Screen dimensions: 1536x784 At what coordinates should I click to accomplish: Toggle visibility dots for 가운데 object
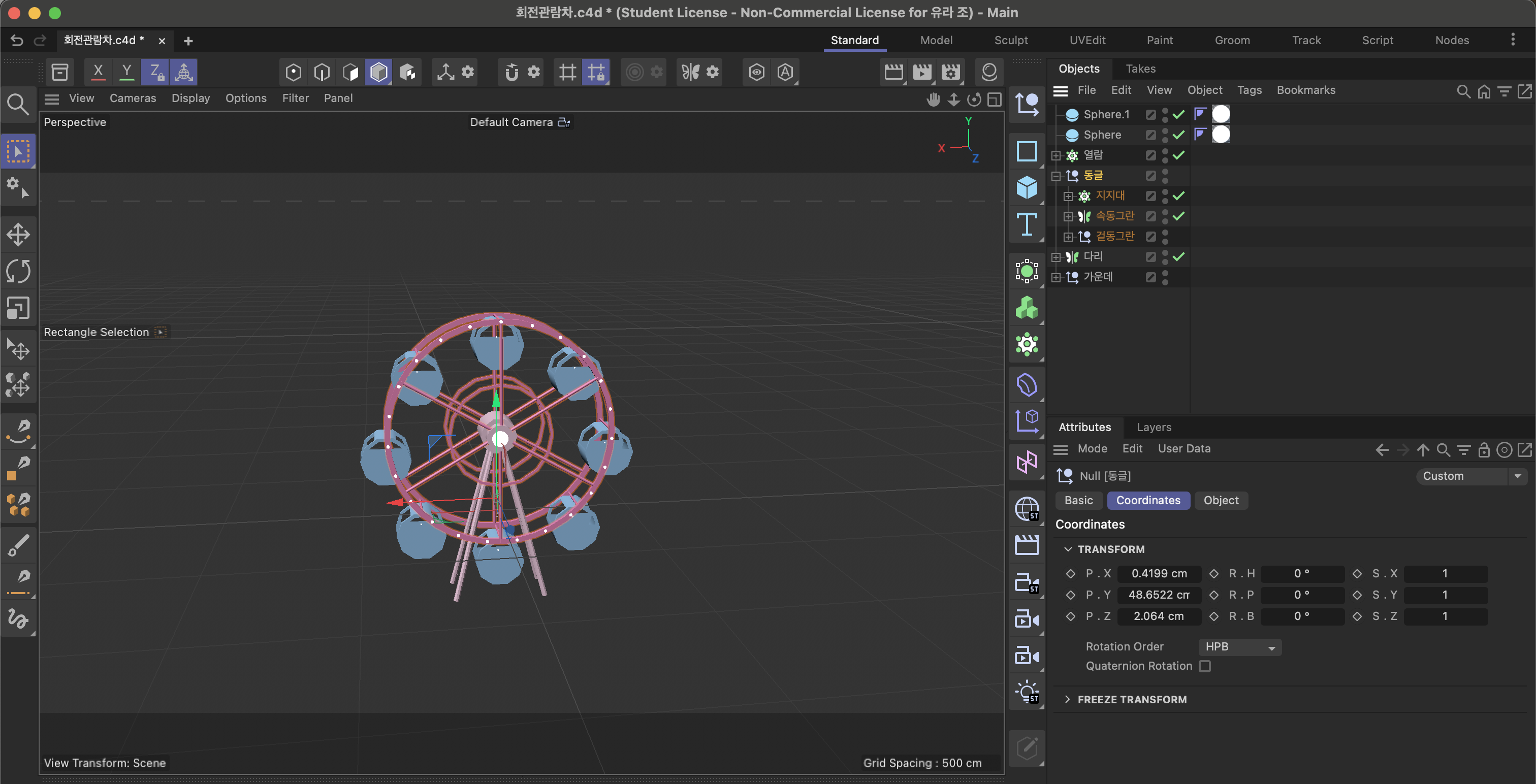pyautogui.click(x=1165, y=277)
